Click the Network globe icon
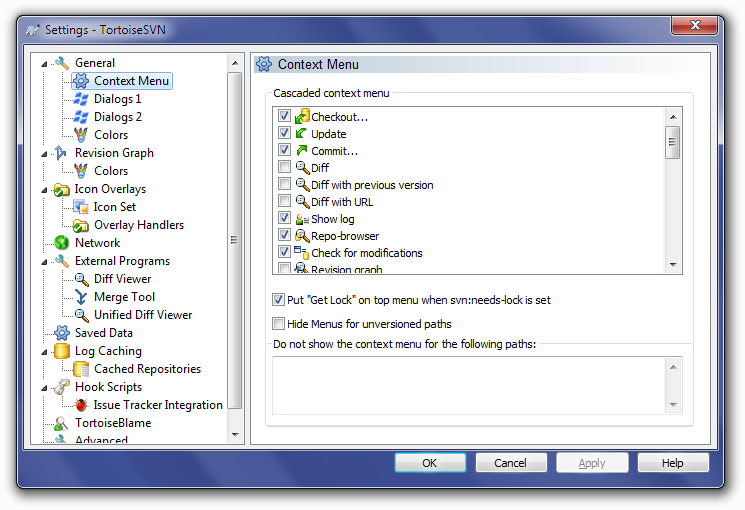 pyautogui.click(x=62, y=243)
